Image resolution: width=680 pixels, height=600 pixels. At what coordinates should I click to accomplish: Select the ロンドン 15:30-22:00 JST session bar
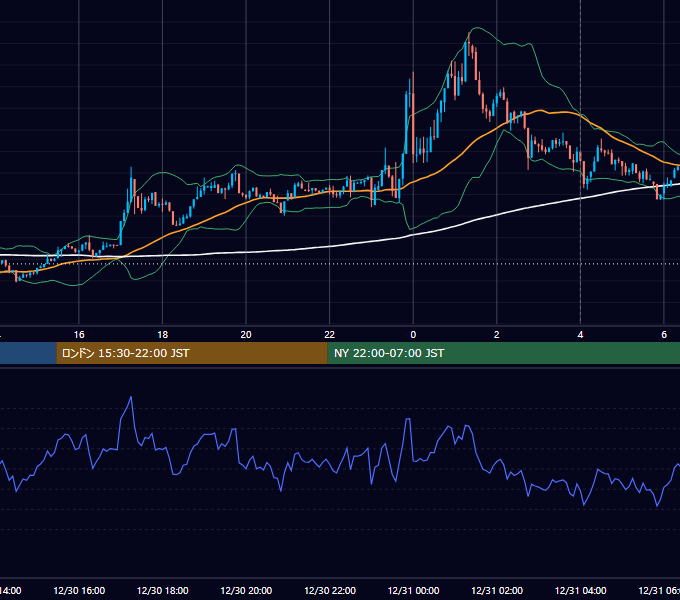click(x=192, y=353)
